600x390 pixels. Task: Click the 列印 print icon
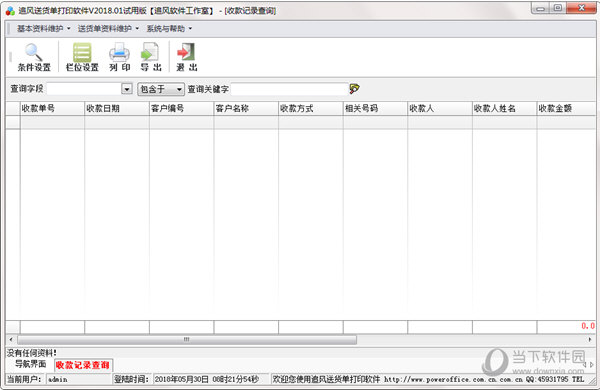tap(120, 57)
